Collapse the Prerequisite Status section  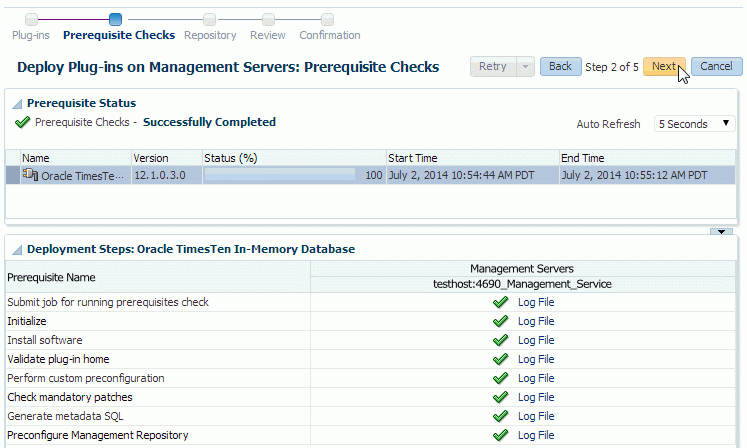[17, 103]
